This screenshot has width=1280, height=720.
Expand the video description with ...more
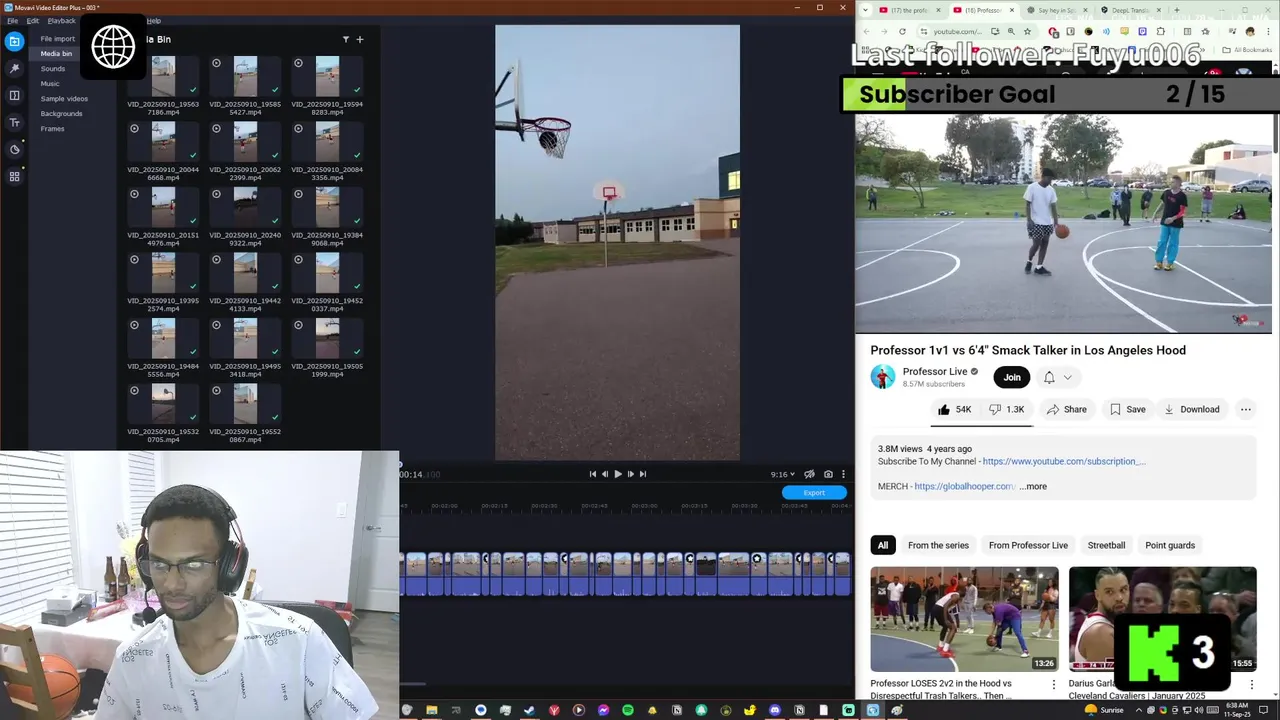coord(1034,486)
